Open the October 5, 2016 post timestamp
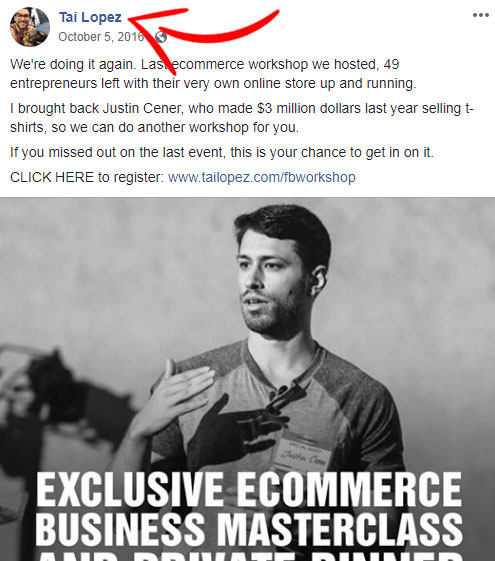495x561 pixels. (101, 37)
